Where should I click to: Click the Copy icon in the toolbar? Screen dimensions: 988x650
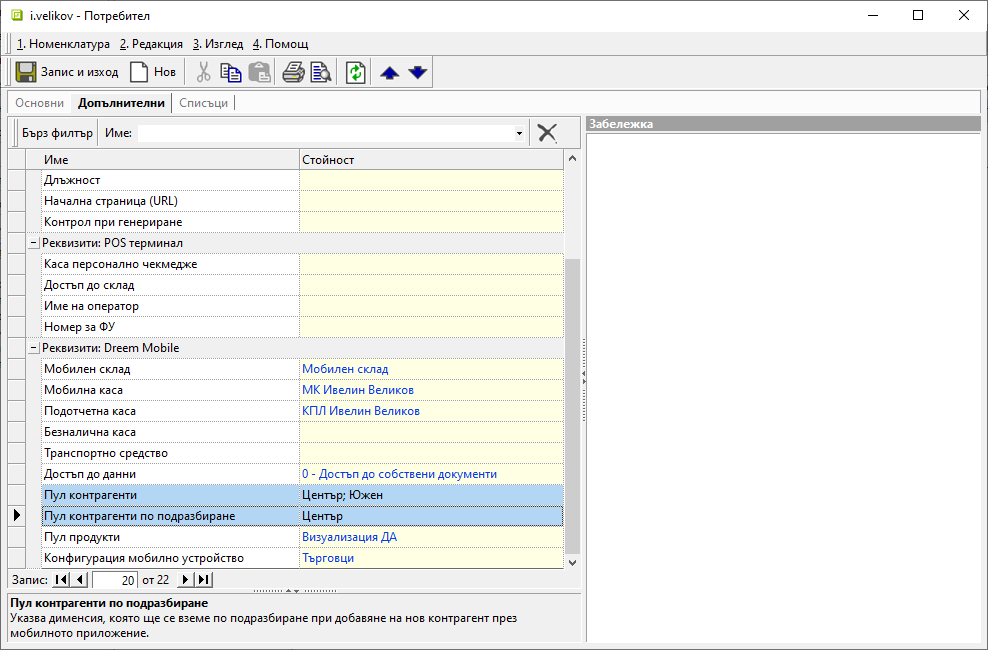[231, 72]
